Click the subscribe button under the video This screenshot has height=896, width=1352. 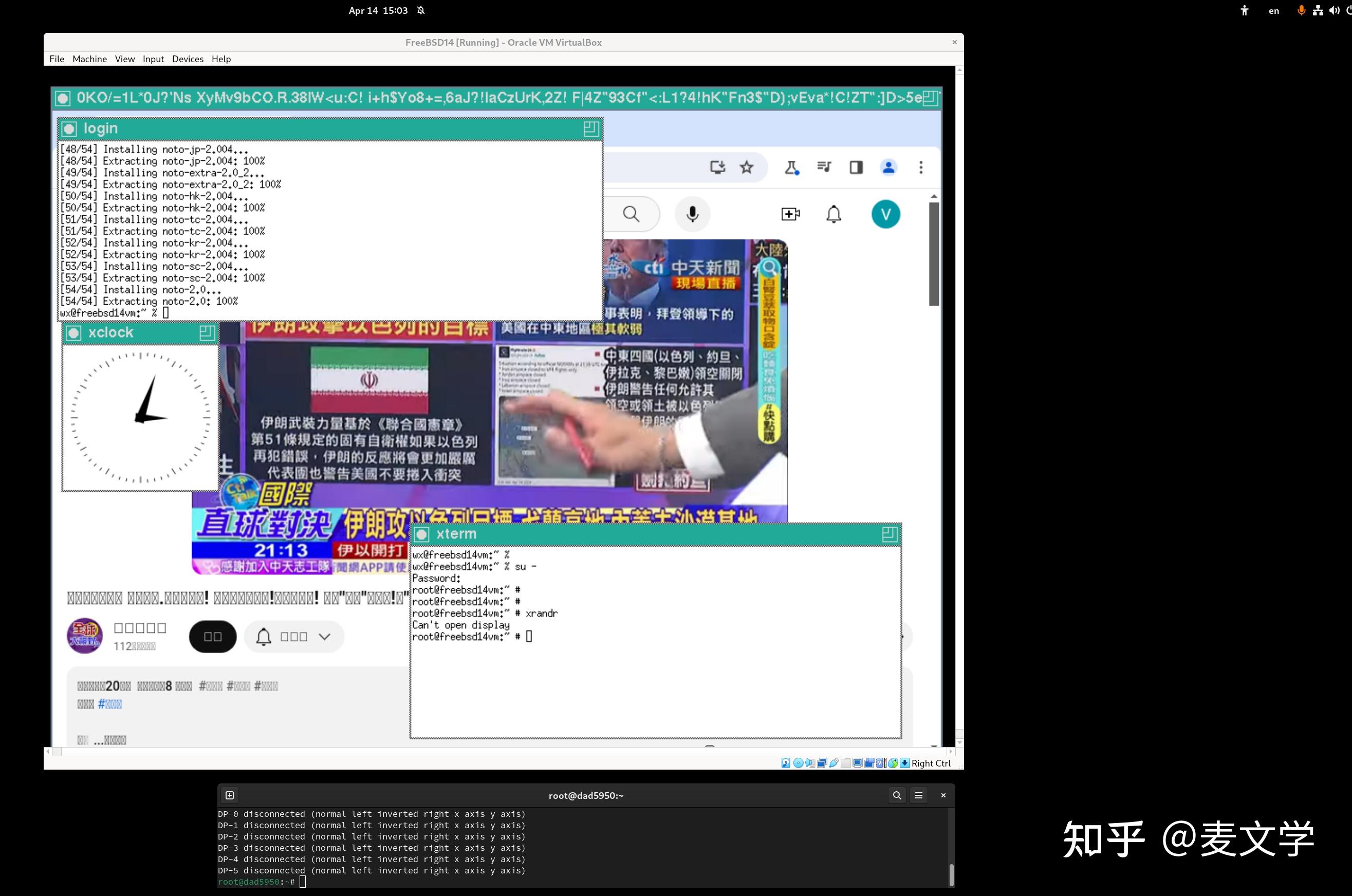(213, 636)
